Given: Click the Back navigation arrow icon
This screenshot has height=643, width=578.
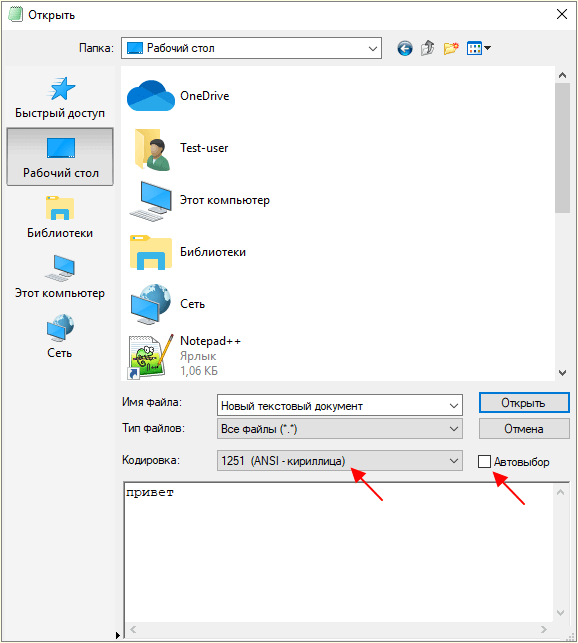Looking at the screenshot, I should (404, 48).
